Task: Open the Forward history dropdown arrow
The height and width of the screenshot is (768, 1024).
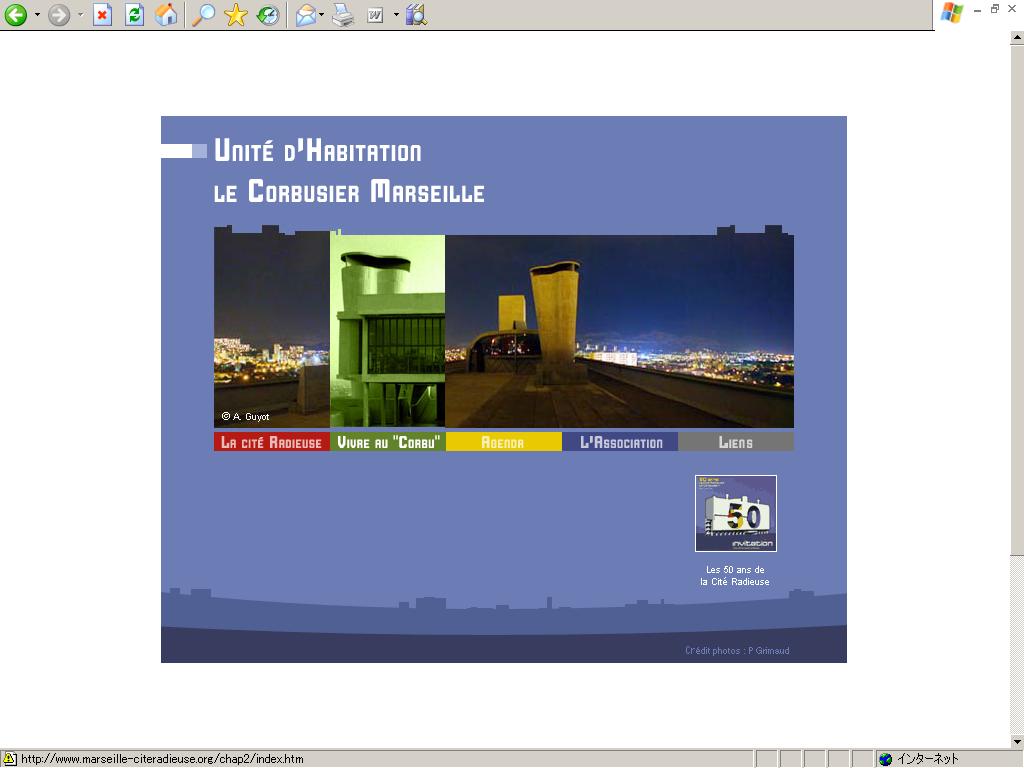Action: click(80, 14)
